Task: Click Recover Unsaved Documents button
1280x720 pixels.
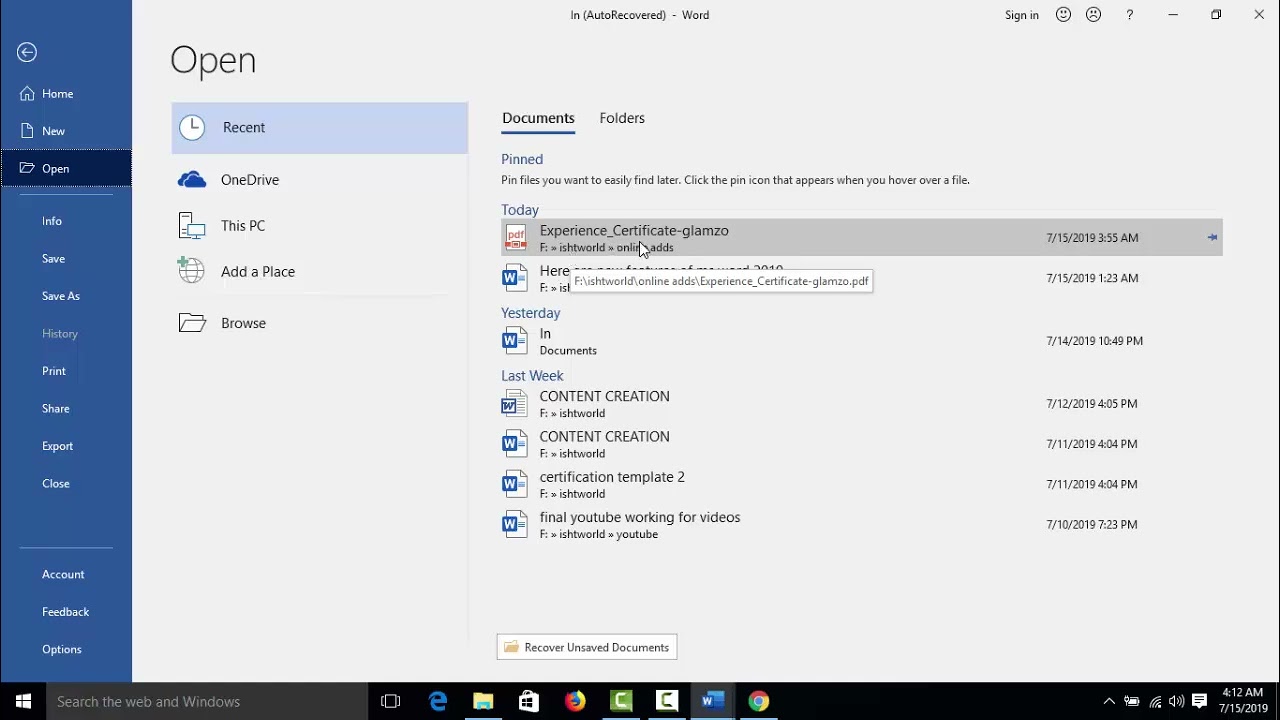Action: 587,647
